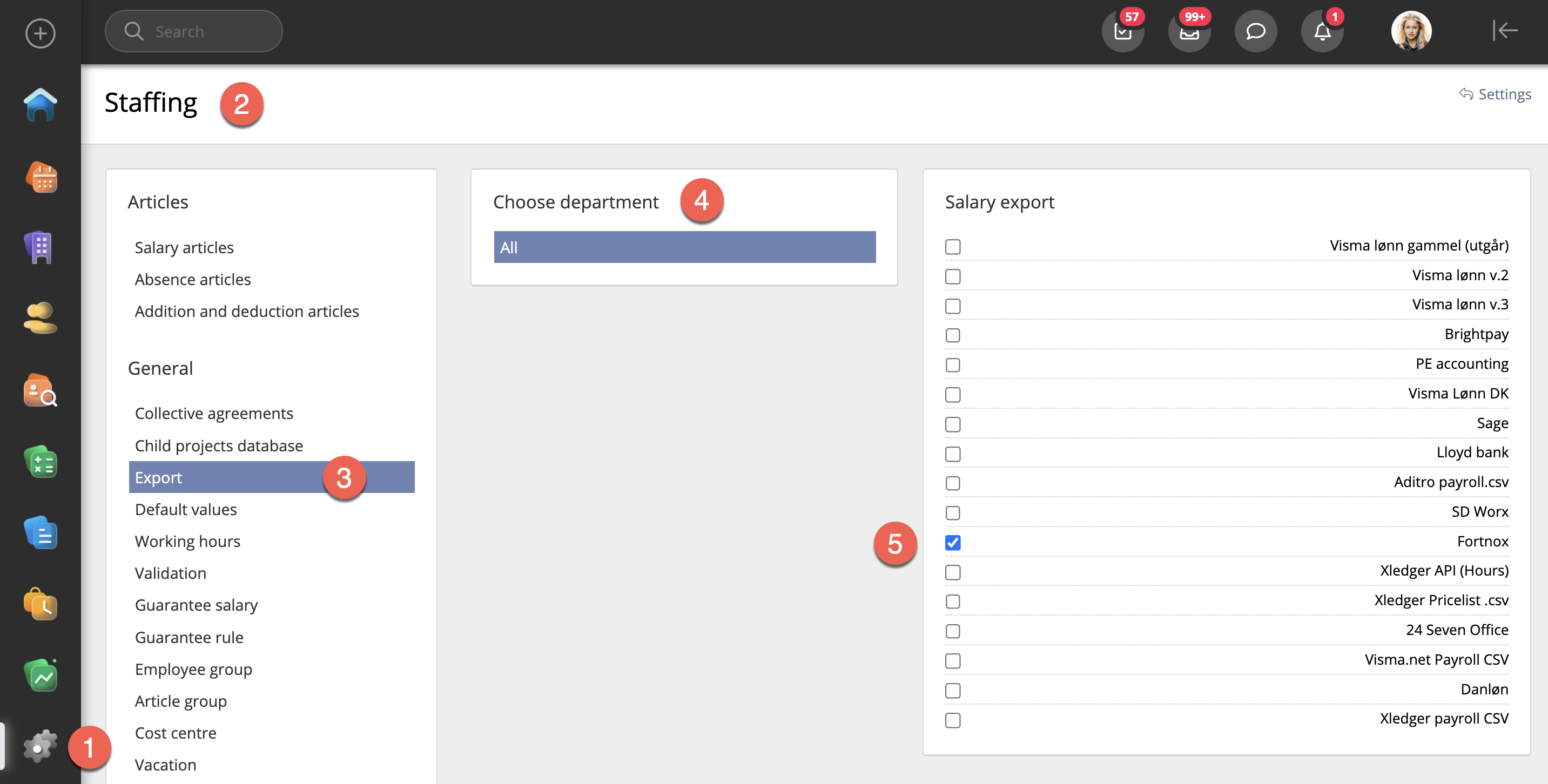Open Default values menu item
Viewport: 1548px width, 784px height.
click(x=186, y=510)
